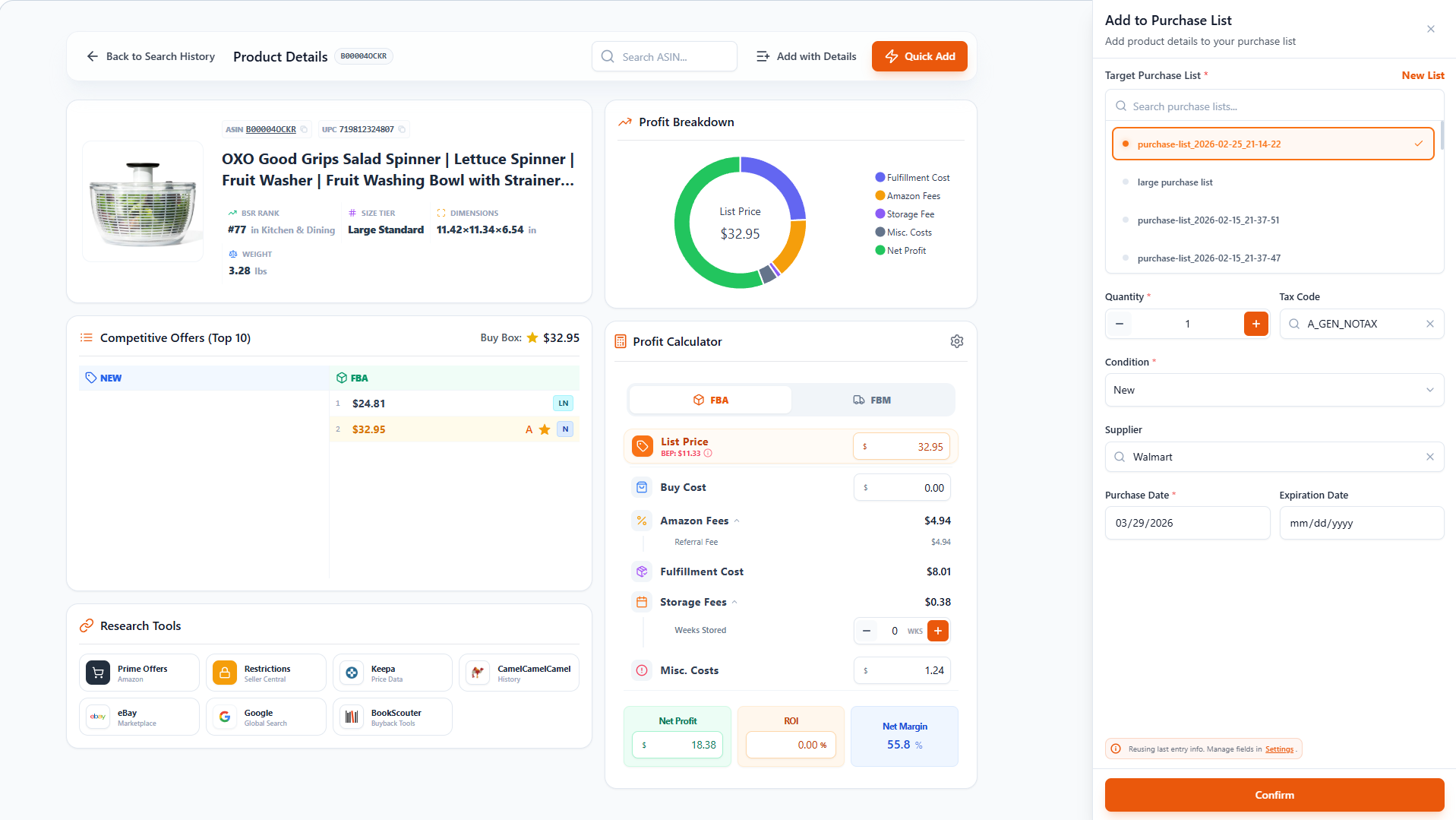Open CamelCamelCamel history tool

519,673
